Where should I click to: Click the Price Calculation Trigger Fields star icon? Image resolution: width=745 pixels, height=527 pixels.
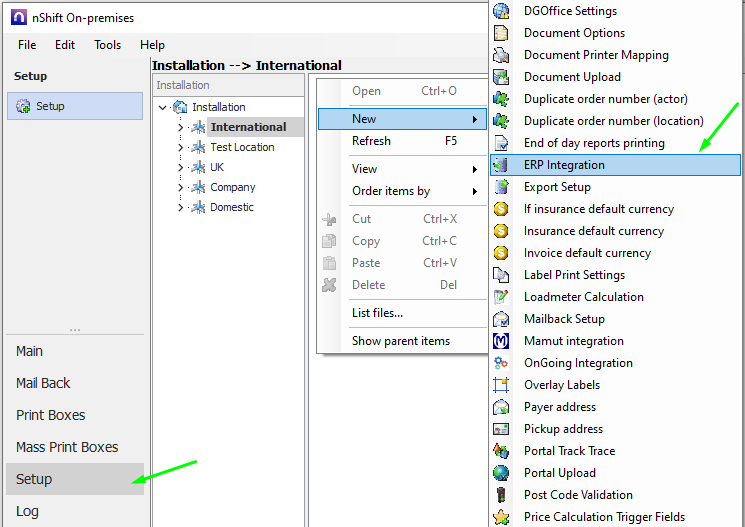pos(501,517)
